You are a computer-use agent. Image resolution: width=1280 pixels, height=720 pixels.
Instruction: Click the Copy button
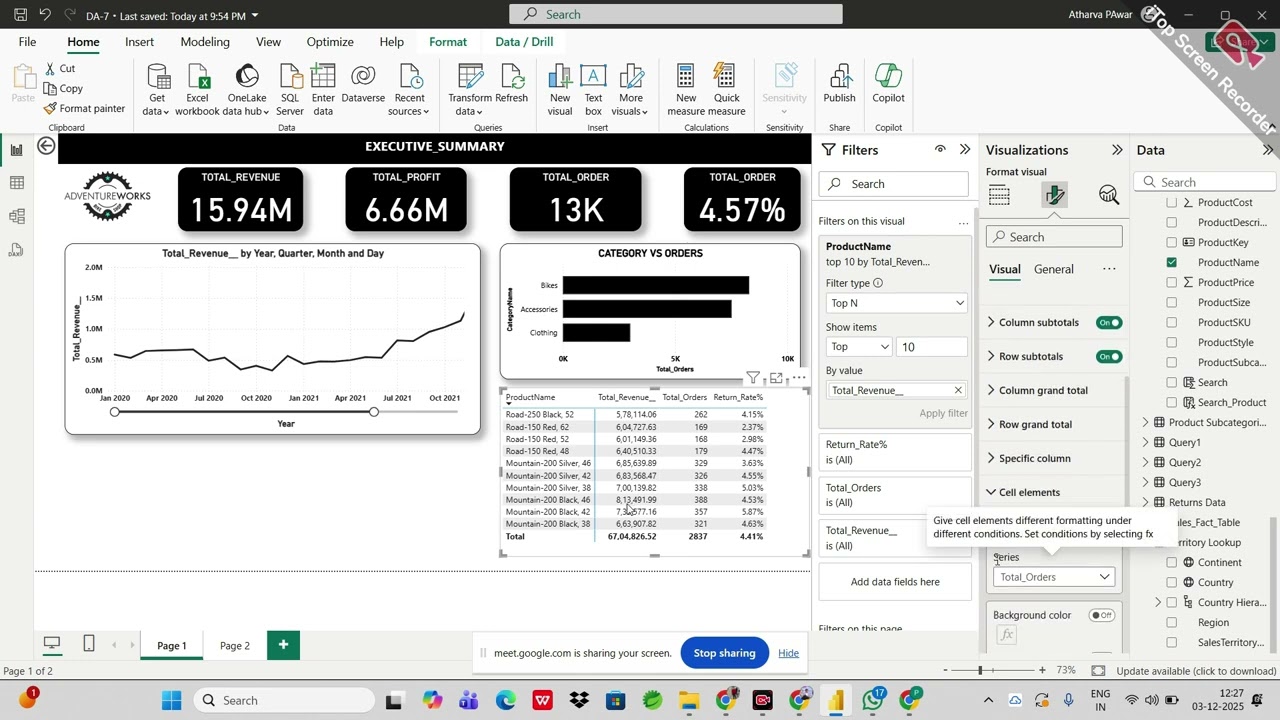pos(63,88)
